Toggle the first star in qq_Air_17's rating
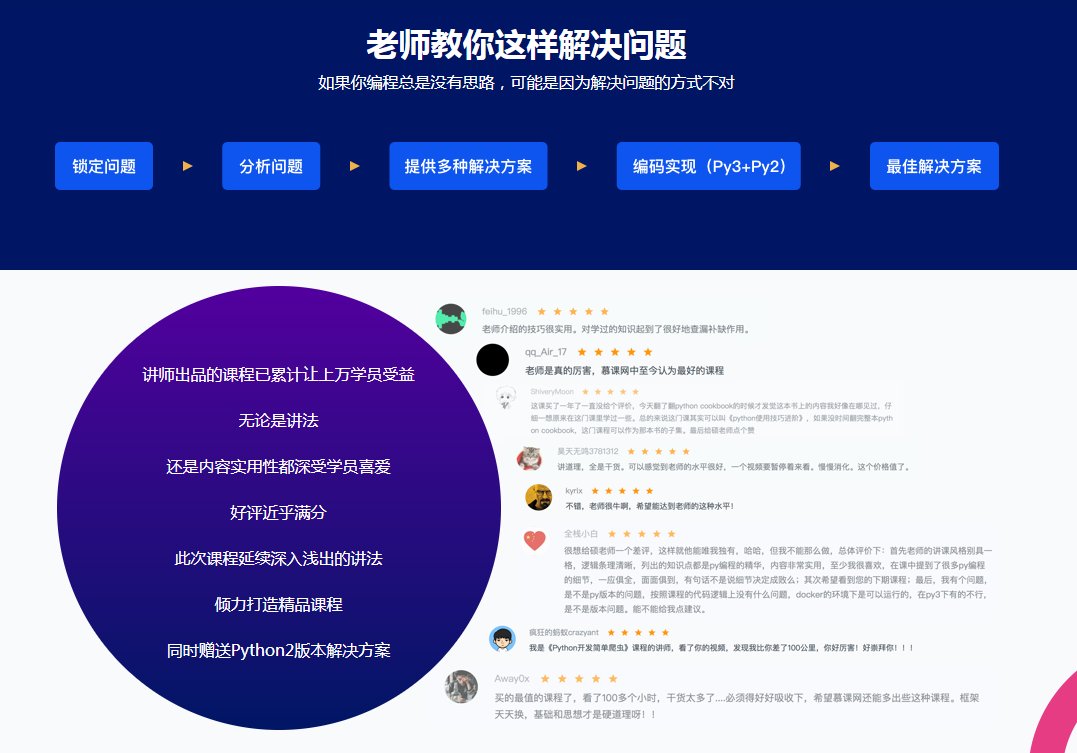Screen dimensions: 1077x753 584,351
